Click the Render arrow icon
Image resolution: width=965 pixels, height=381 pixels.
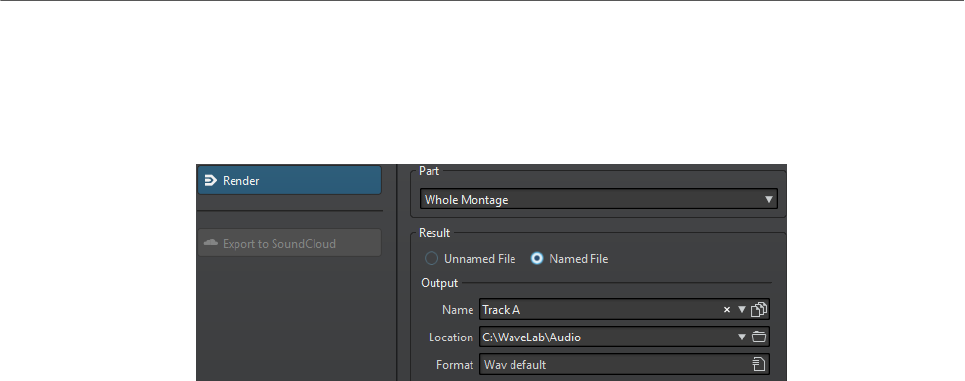click(x=210, y=180)
